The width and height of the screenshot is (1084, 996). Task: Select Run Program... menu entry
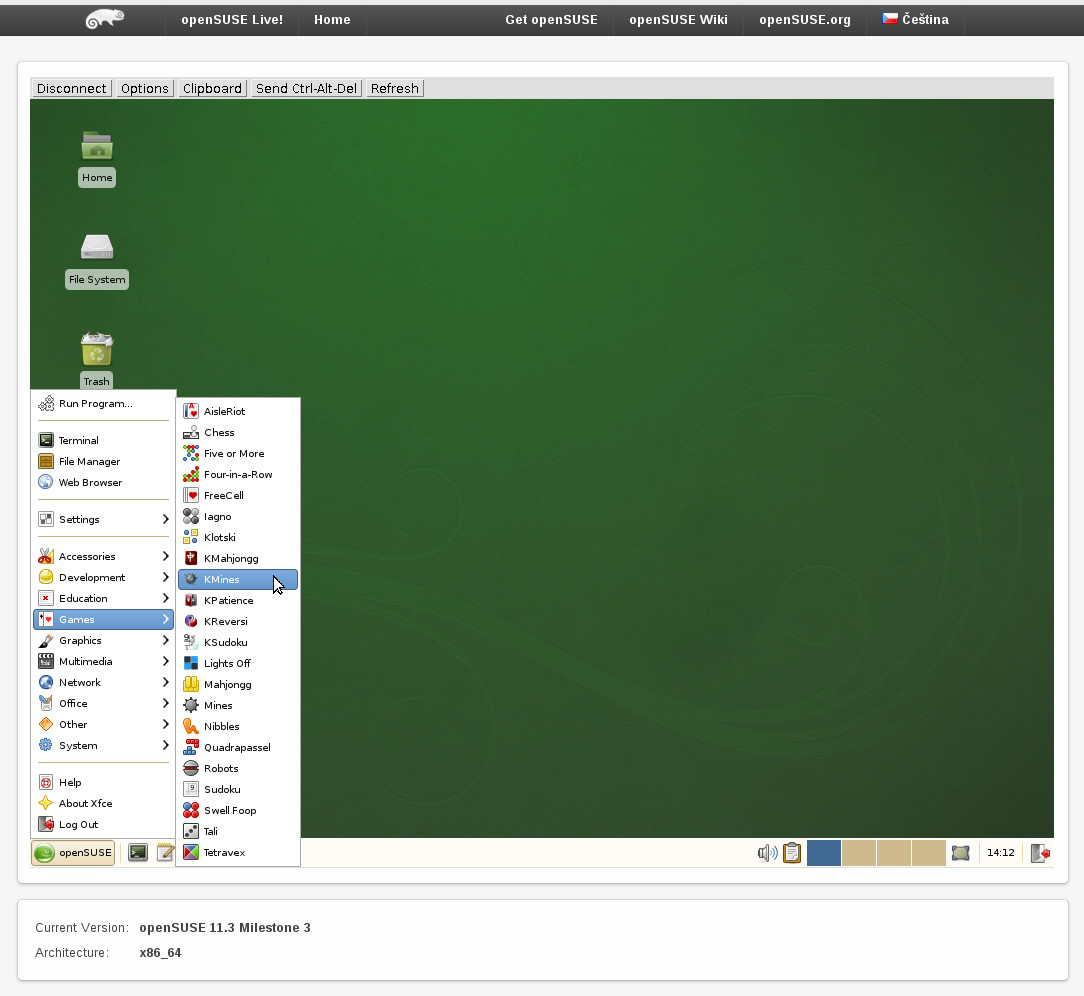click(104, 404)
